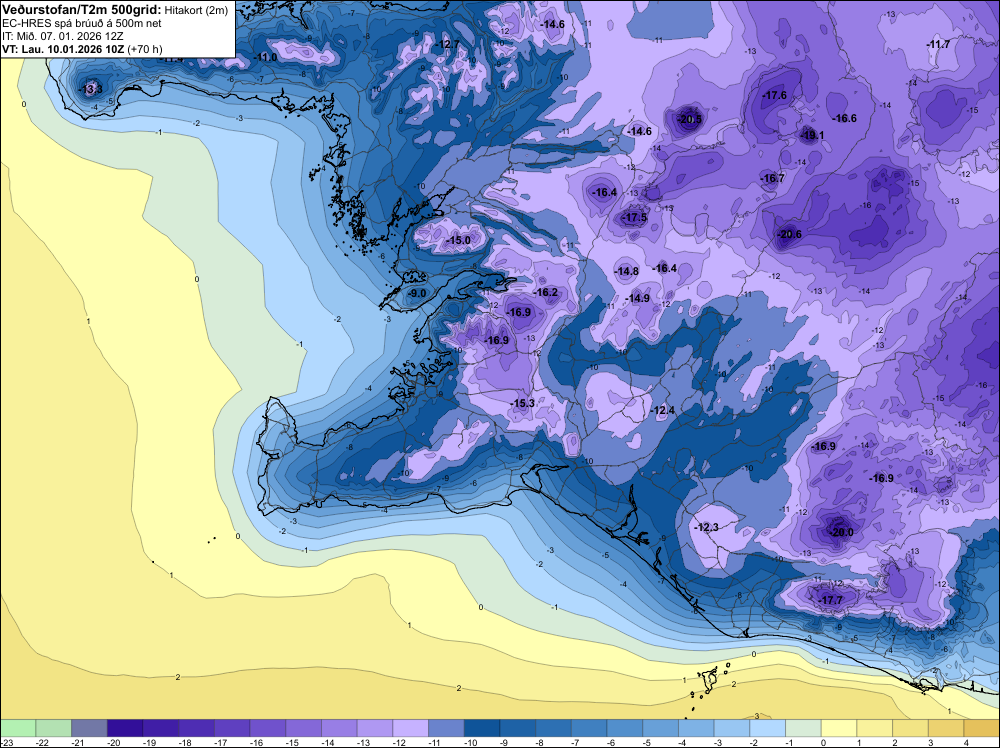Click the legend swatch labeled -23
1000x748 pixels.
[18, 728]
